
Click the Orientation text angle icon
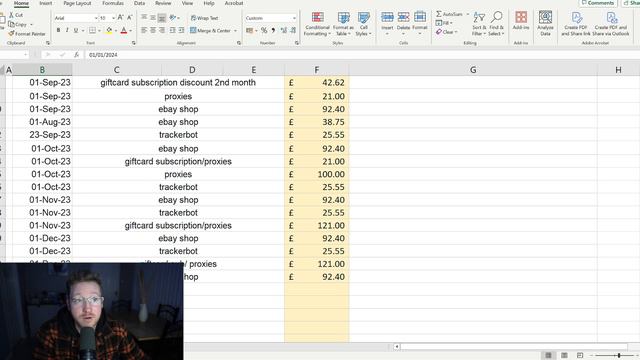pyautogui.click(x=173, y=18)
